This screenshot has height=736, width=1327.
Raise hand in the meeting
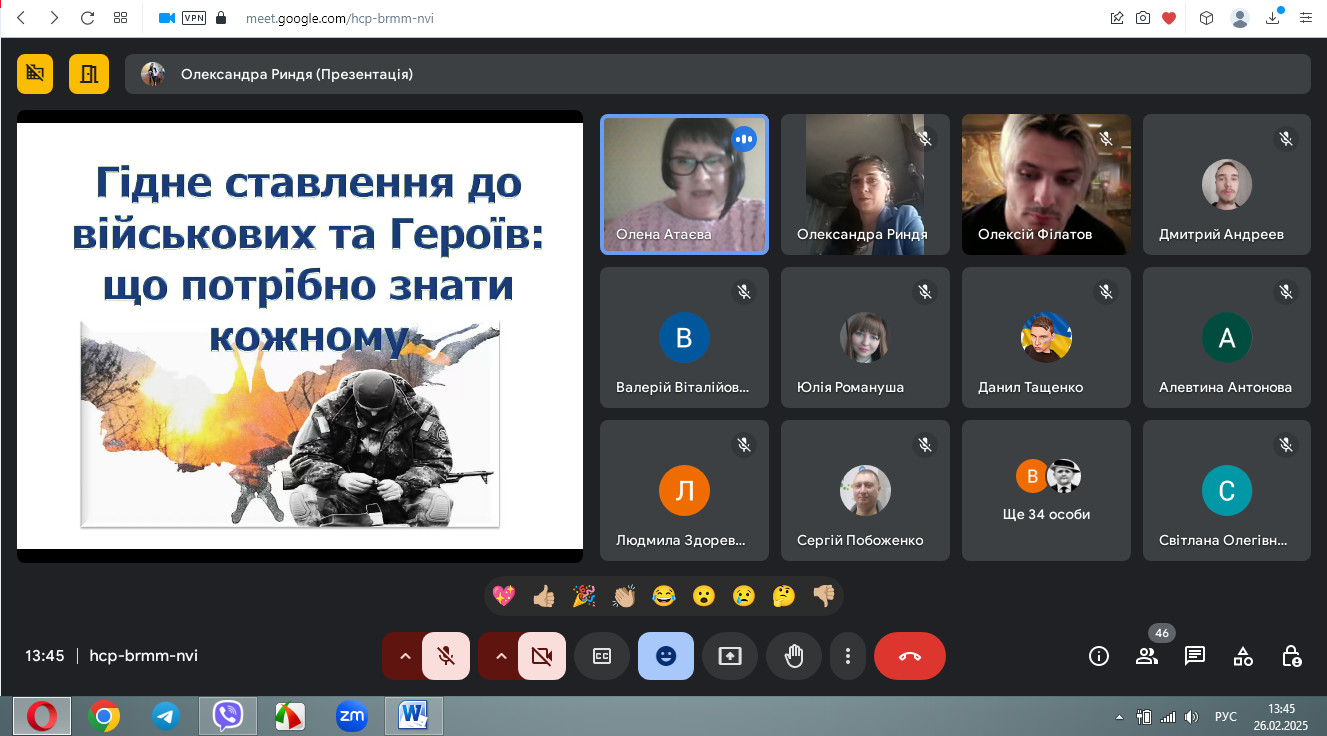pos(794,656)
